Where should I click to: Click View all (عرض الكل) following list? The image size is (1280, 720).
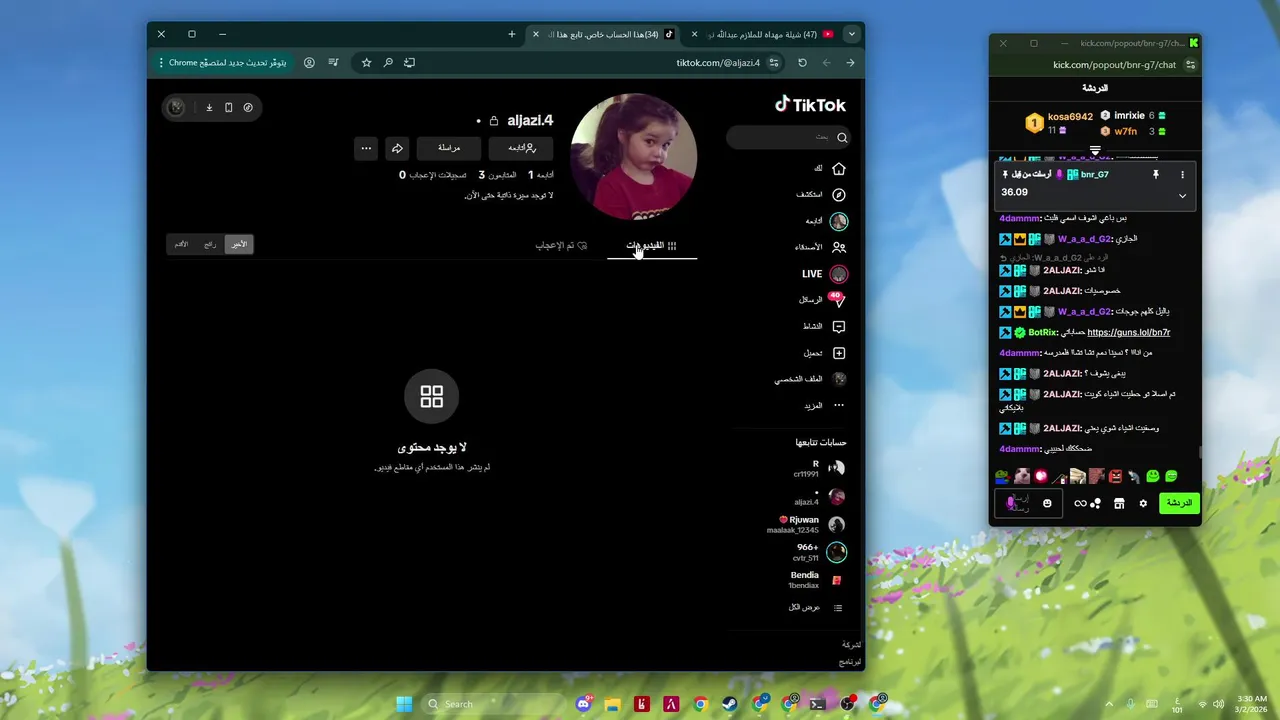[x=818, y=607]
